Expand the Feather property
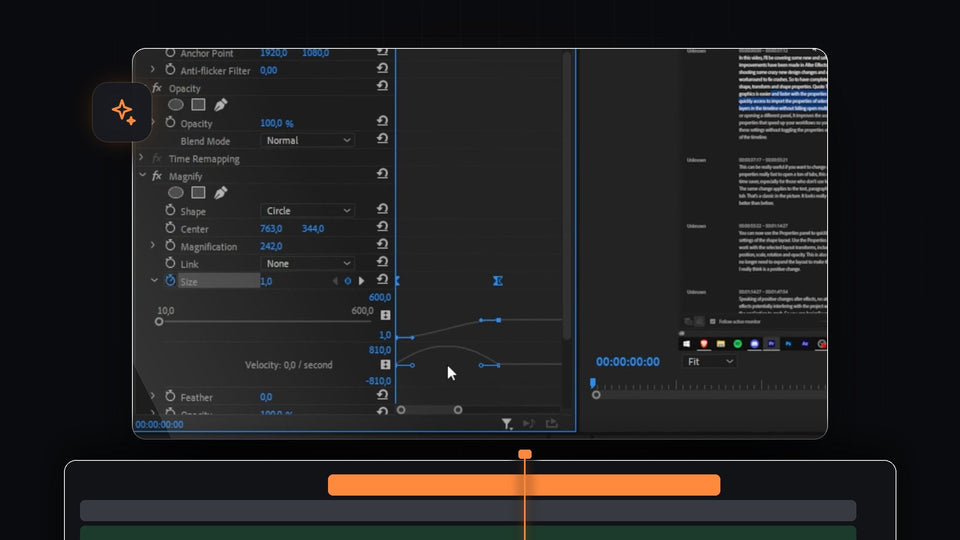Image resolution: width=960 pixels, height=540 pixels. (152, 396)
